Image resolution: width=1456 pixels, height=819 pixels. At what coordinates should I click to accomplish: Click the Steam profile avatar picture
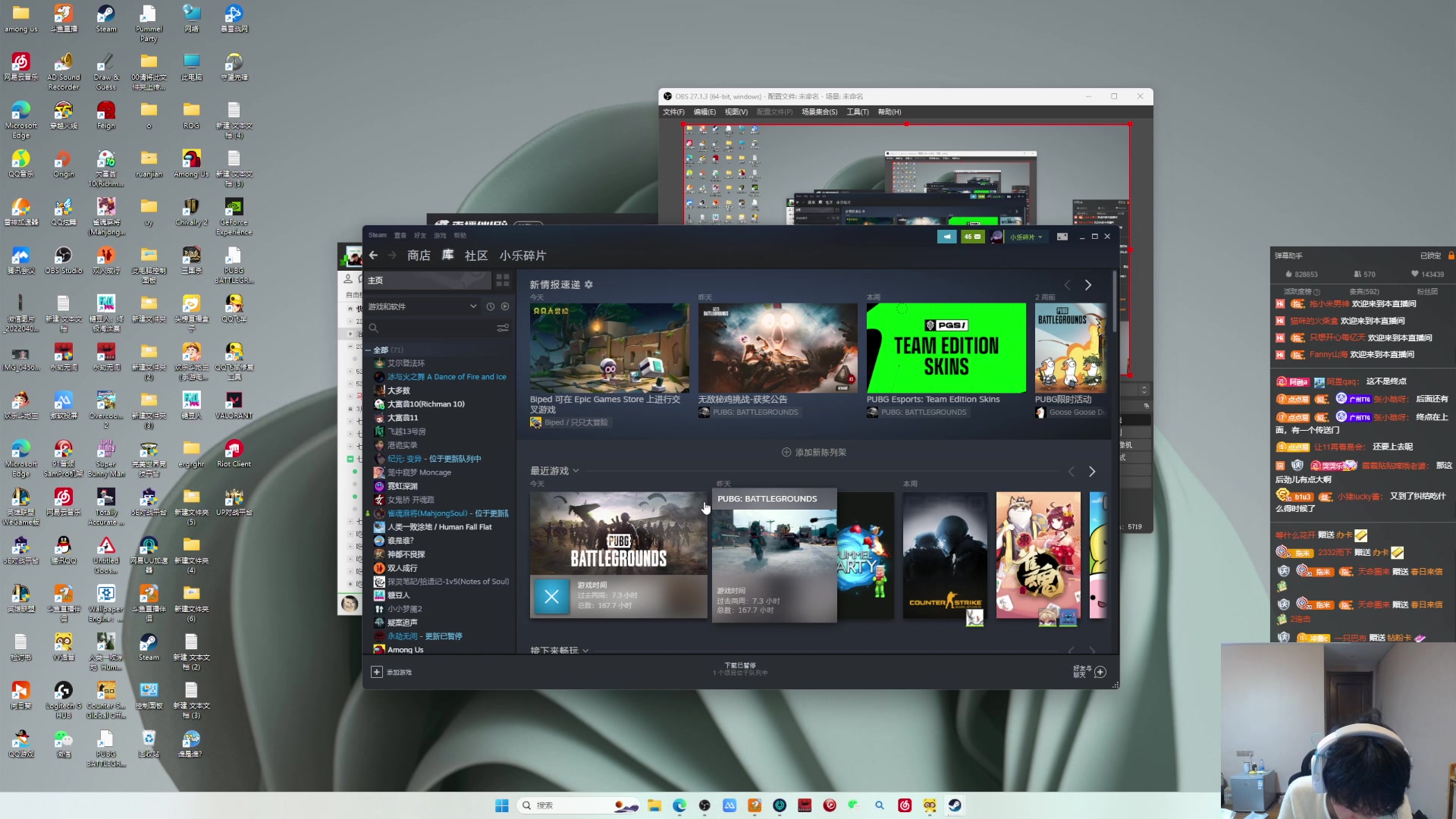(x=996, y=237)
